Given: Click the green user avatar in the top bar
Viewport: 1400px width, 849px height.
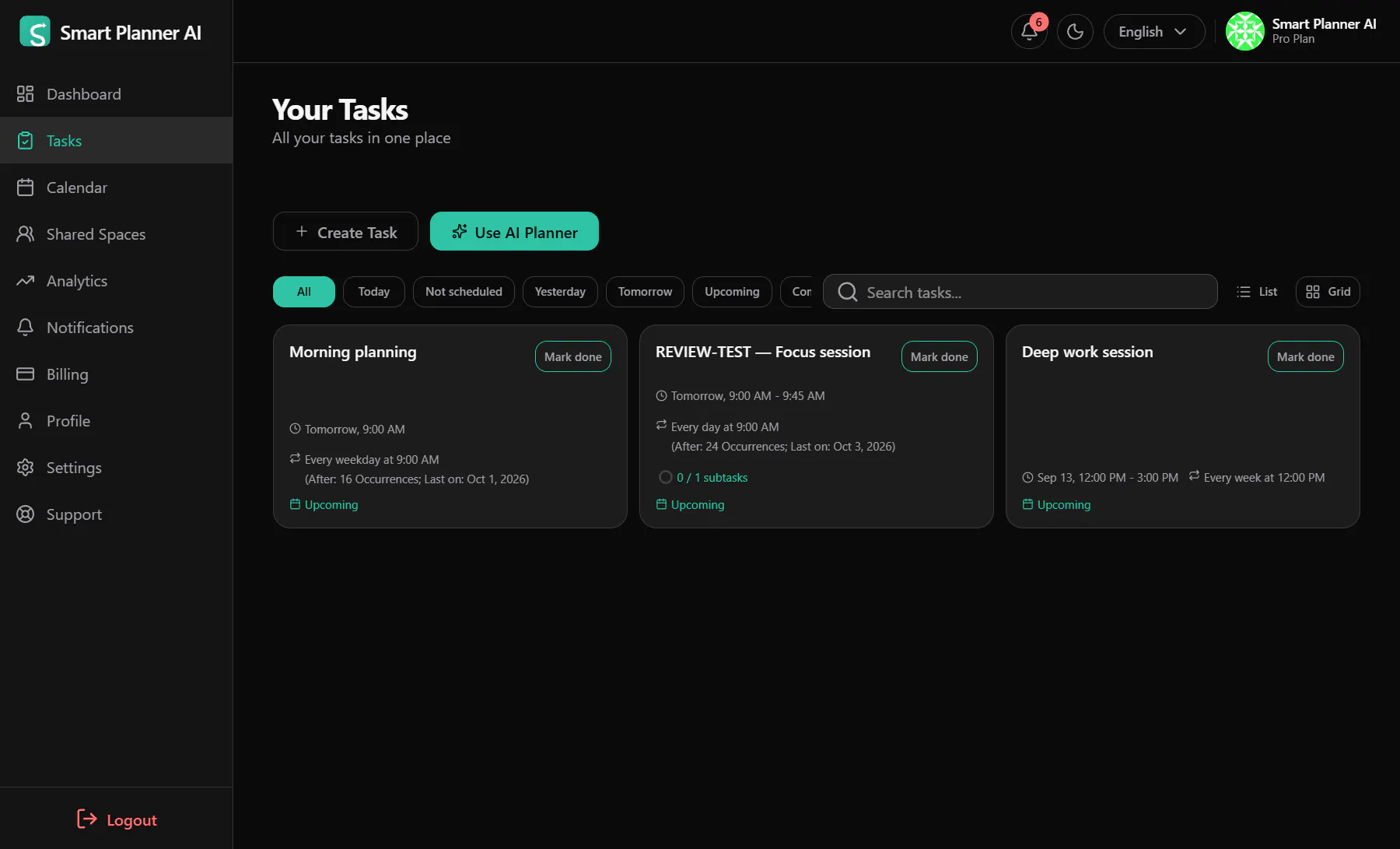Looking at the screenshot, I should [x=1244, y=32].
